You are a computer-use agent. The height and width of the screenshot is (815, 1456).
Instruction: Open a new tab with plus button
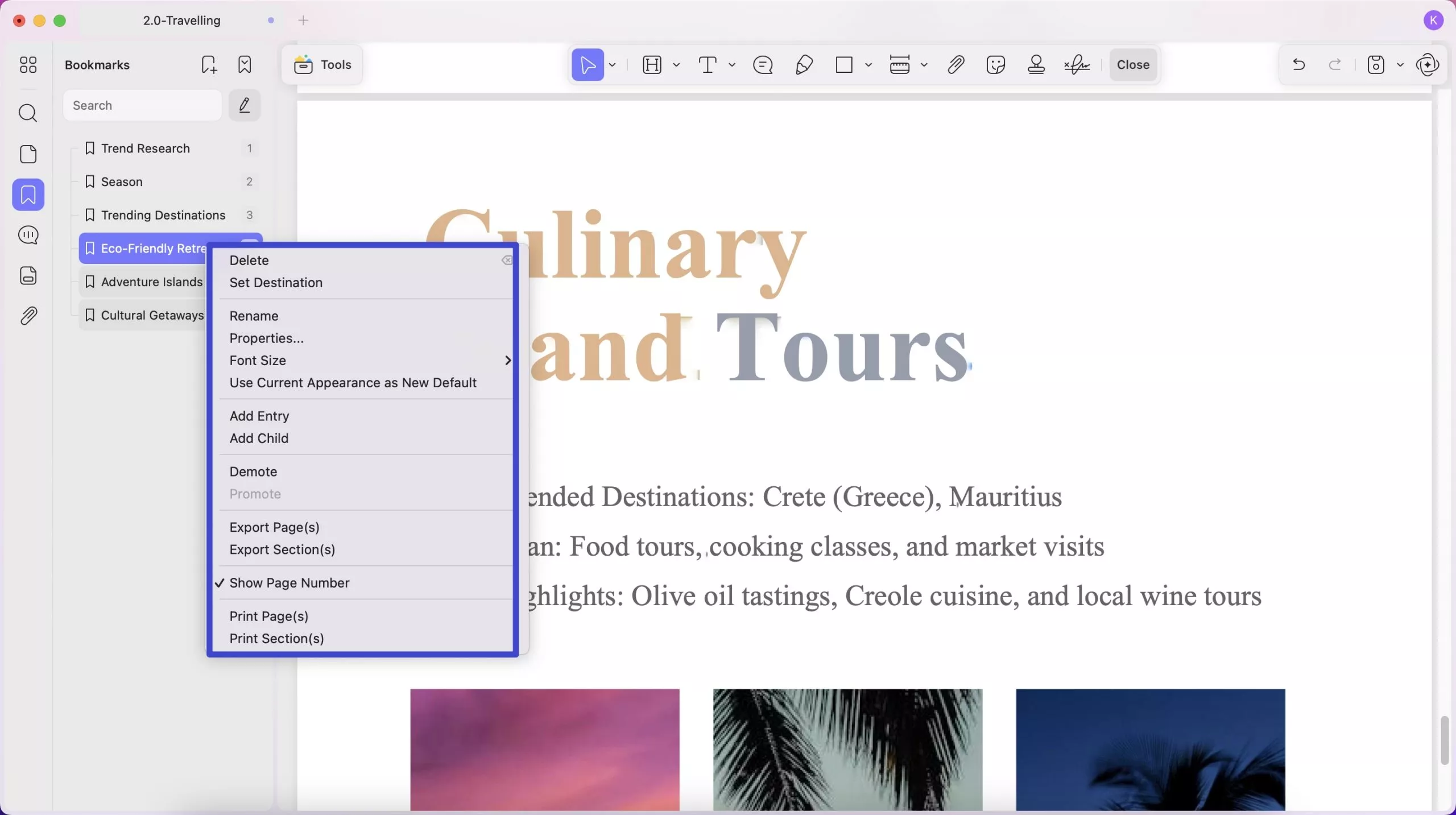(303, 20)
